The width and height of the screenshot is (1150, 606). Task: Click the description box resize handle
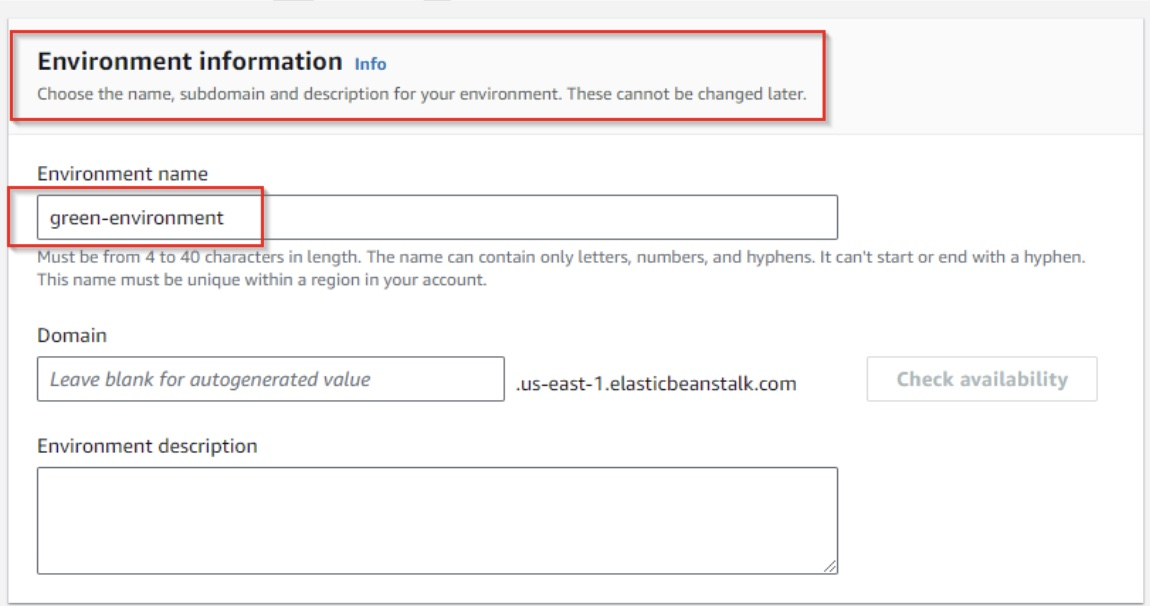pos(830,566)
